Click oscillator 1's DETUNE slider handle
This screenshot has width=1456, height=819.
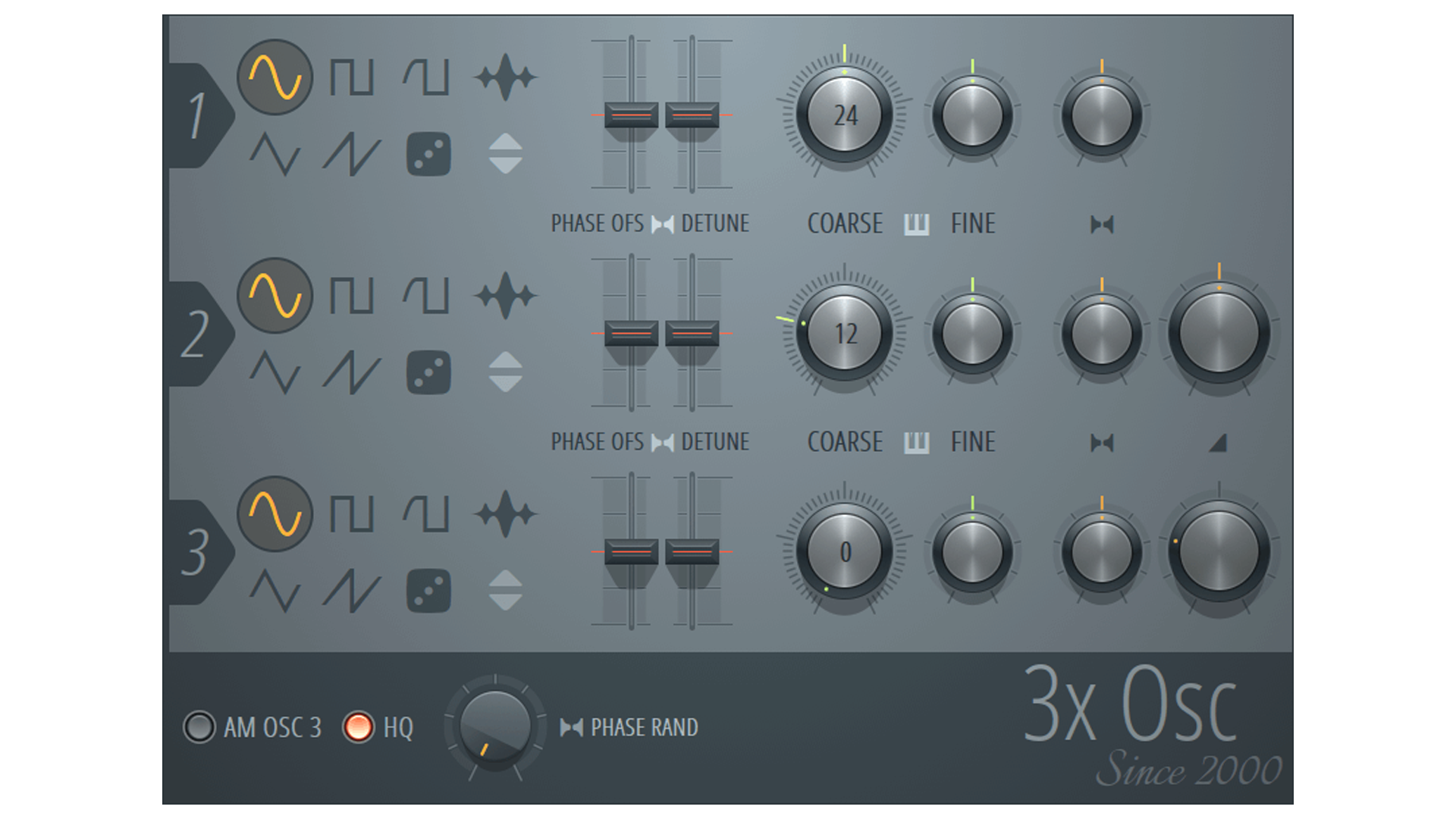click(x=692, y=115)
